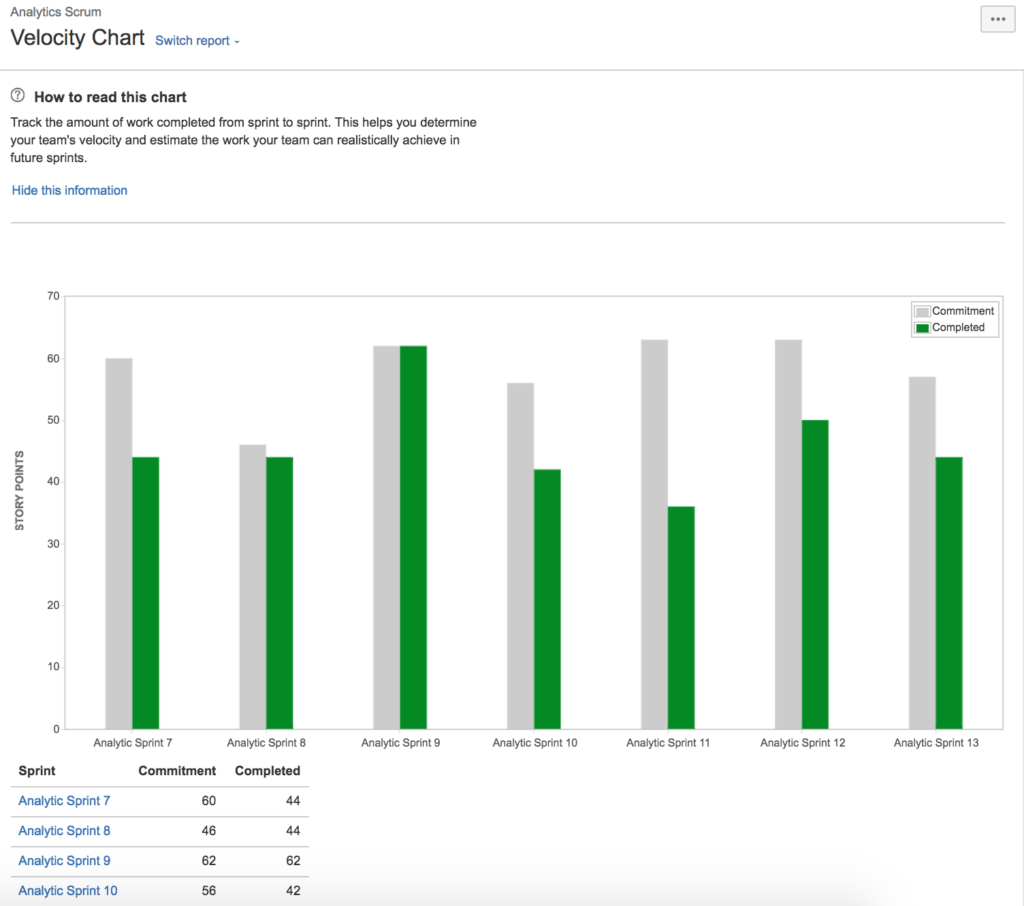Image resolution: width=1024 pixels, height=906 pixels.
Task: Open Analytic Sprint 8 from the table
Action: (63, 830)
